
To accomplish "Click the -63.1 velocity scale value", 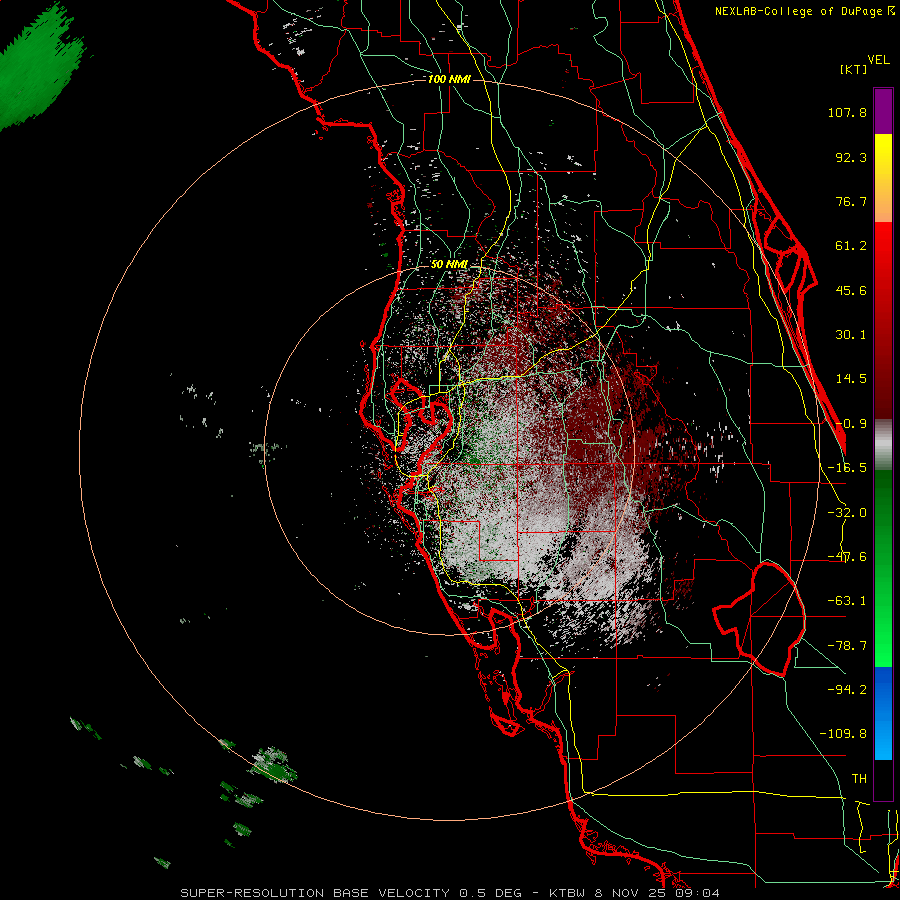I will [847, 601].
